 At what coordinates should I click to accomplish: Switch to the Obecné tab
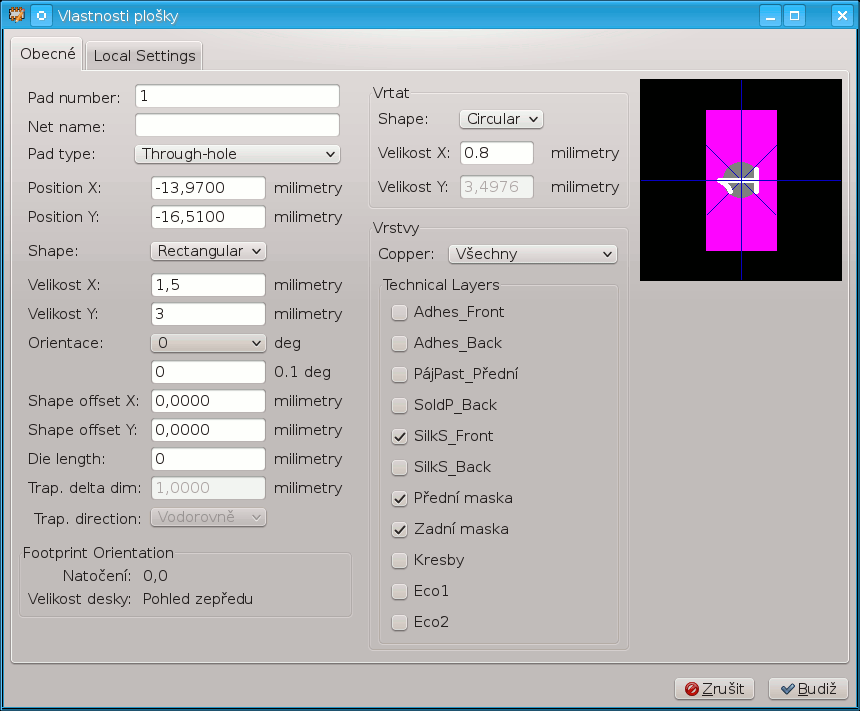coord(48,54)
